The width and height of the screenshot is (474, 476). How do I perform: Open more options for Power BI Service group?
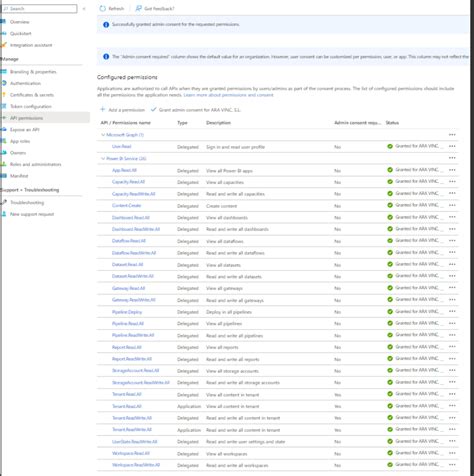click(452, 158)
